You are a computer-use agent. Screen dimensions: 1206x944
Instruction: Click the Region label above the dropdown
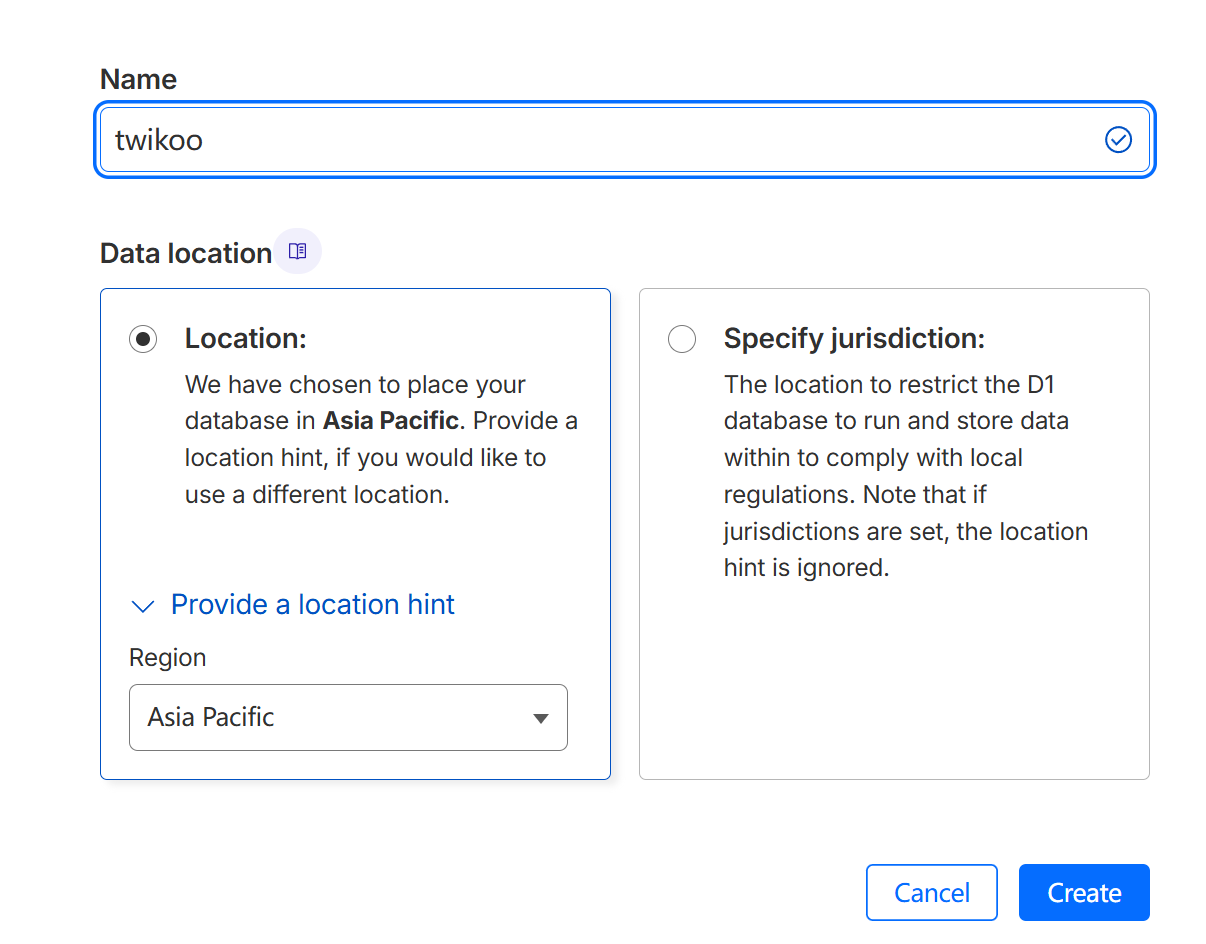pyautogui.click(x=168, y=658)
